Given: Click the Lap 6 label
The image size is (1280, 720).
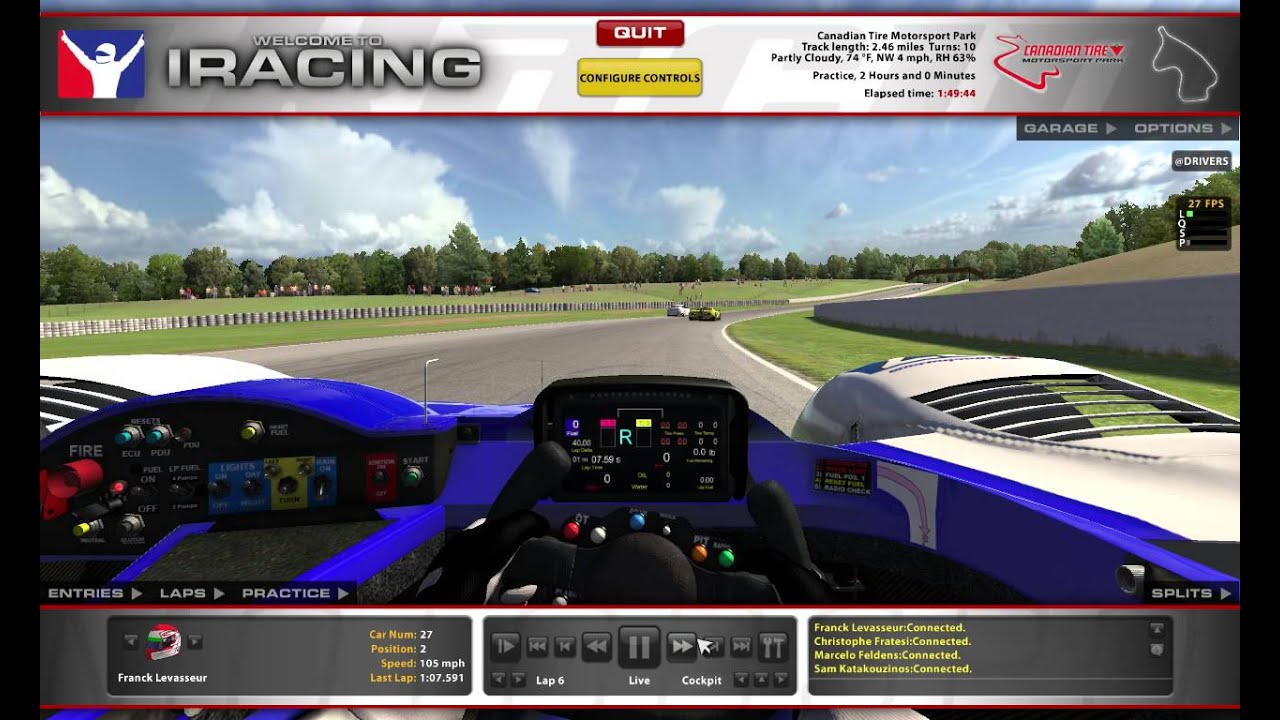Looking at the screenshot, I should tap(550, 680).
